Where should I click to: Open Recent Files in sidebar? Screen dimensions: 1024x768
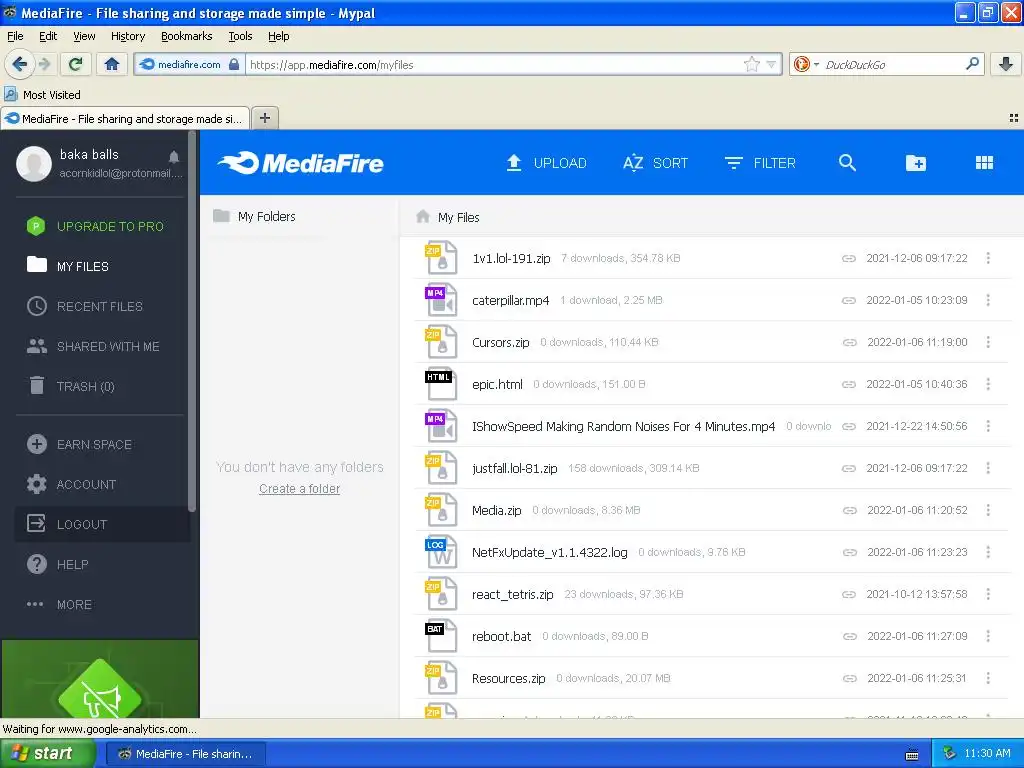[85, 306]
